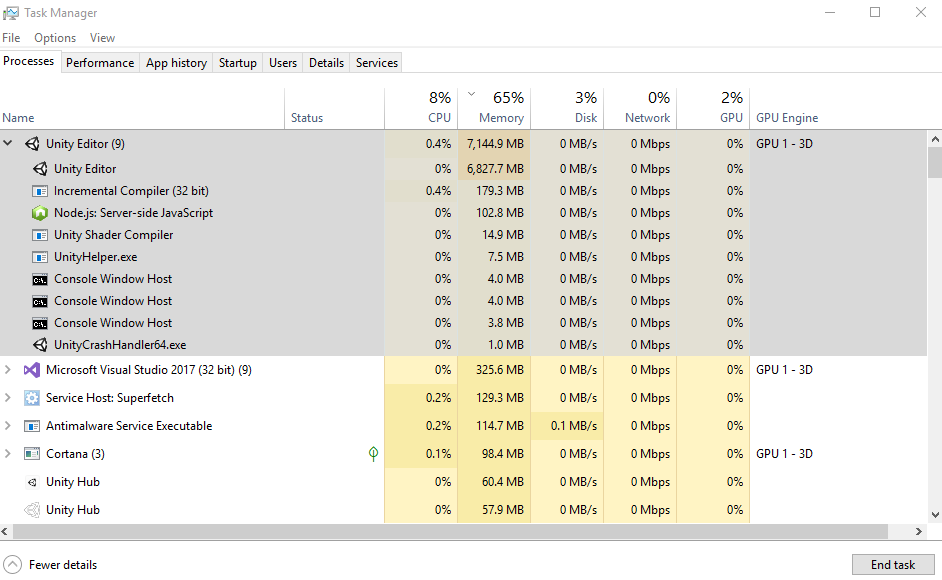Click the Cortana app icon
Image resolution: width=942 pixels, height=580 pixels.
(x=31, y=453)
